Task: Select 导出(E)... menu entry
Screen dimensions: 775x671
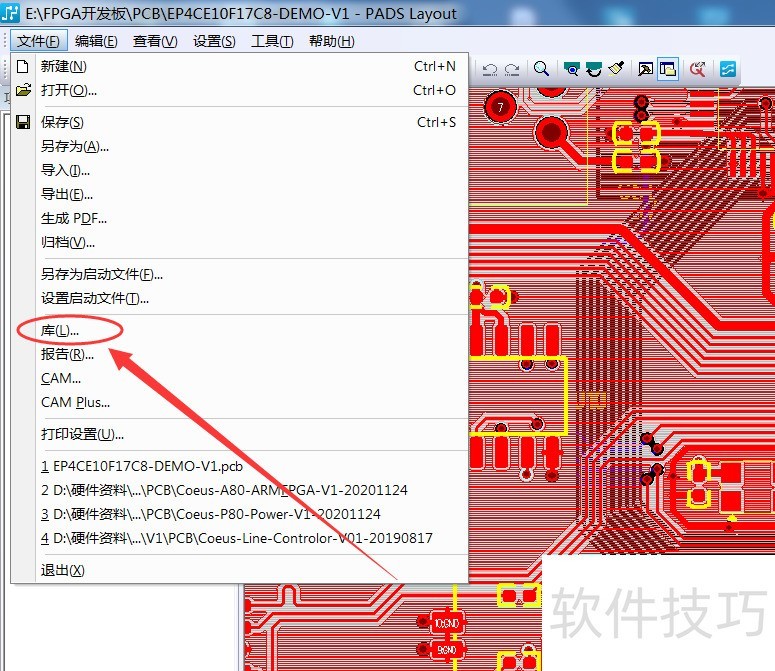Action: pos(239,194)
